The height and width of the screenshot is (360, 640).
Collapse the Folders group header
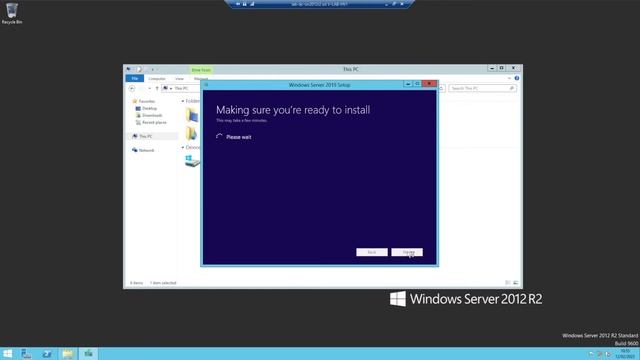point(183,101)
